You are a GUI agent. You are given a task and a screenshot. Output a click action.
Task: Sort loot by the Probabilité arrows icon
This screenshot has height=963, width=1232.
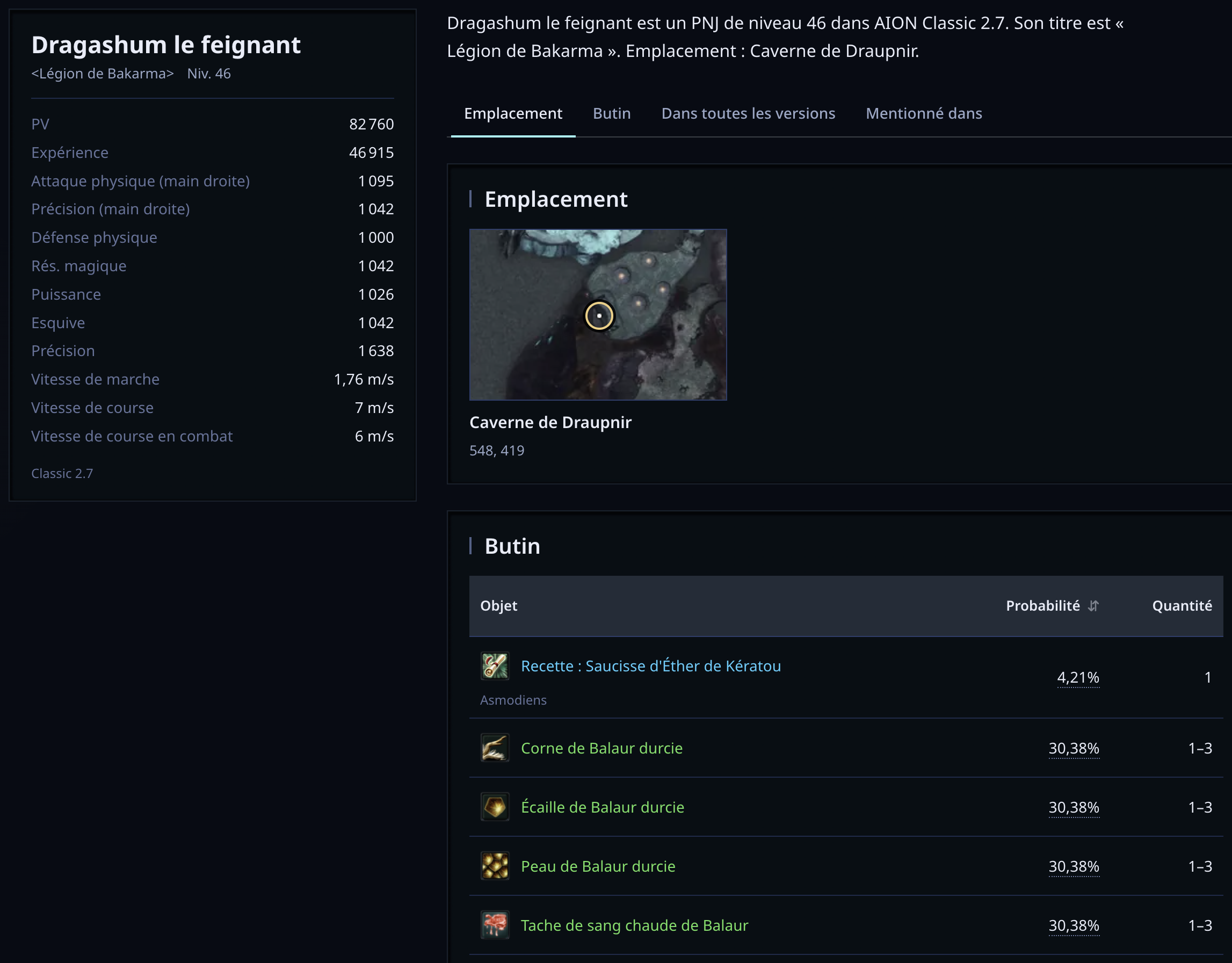tap(1093, 606)
